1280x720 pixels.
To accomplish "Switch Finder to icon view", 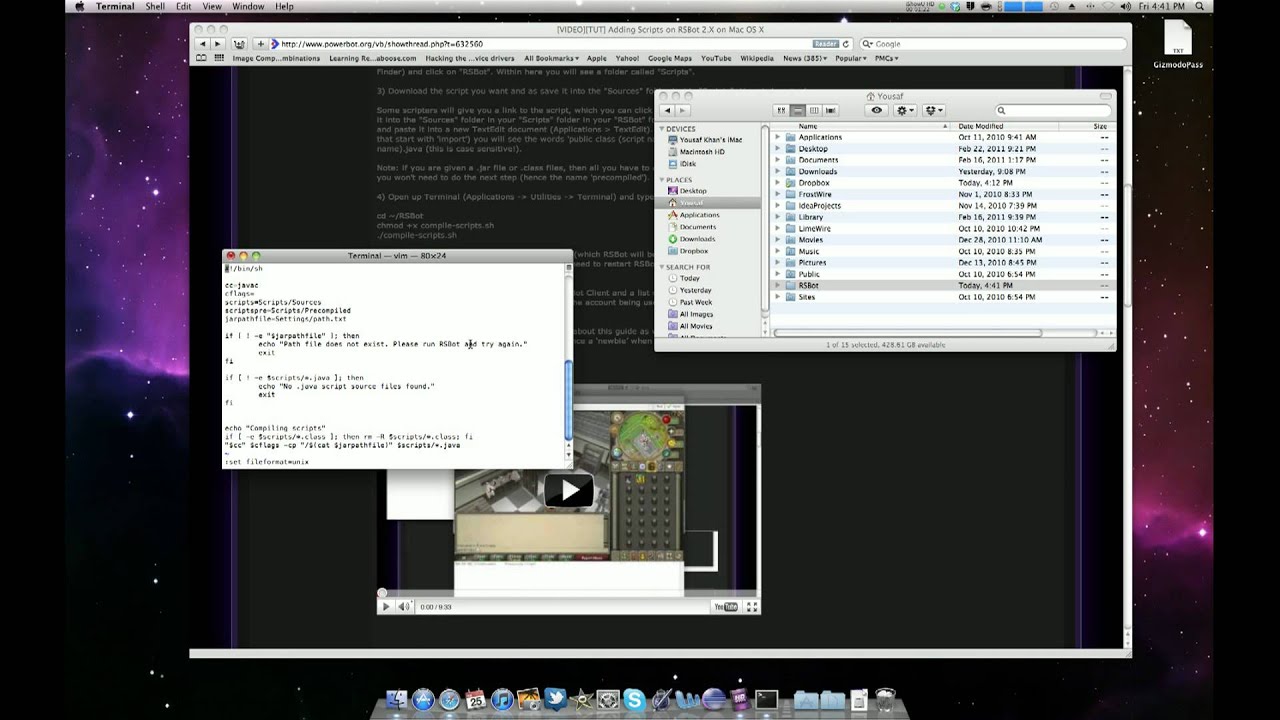I will (x=781, y=110).
